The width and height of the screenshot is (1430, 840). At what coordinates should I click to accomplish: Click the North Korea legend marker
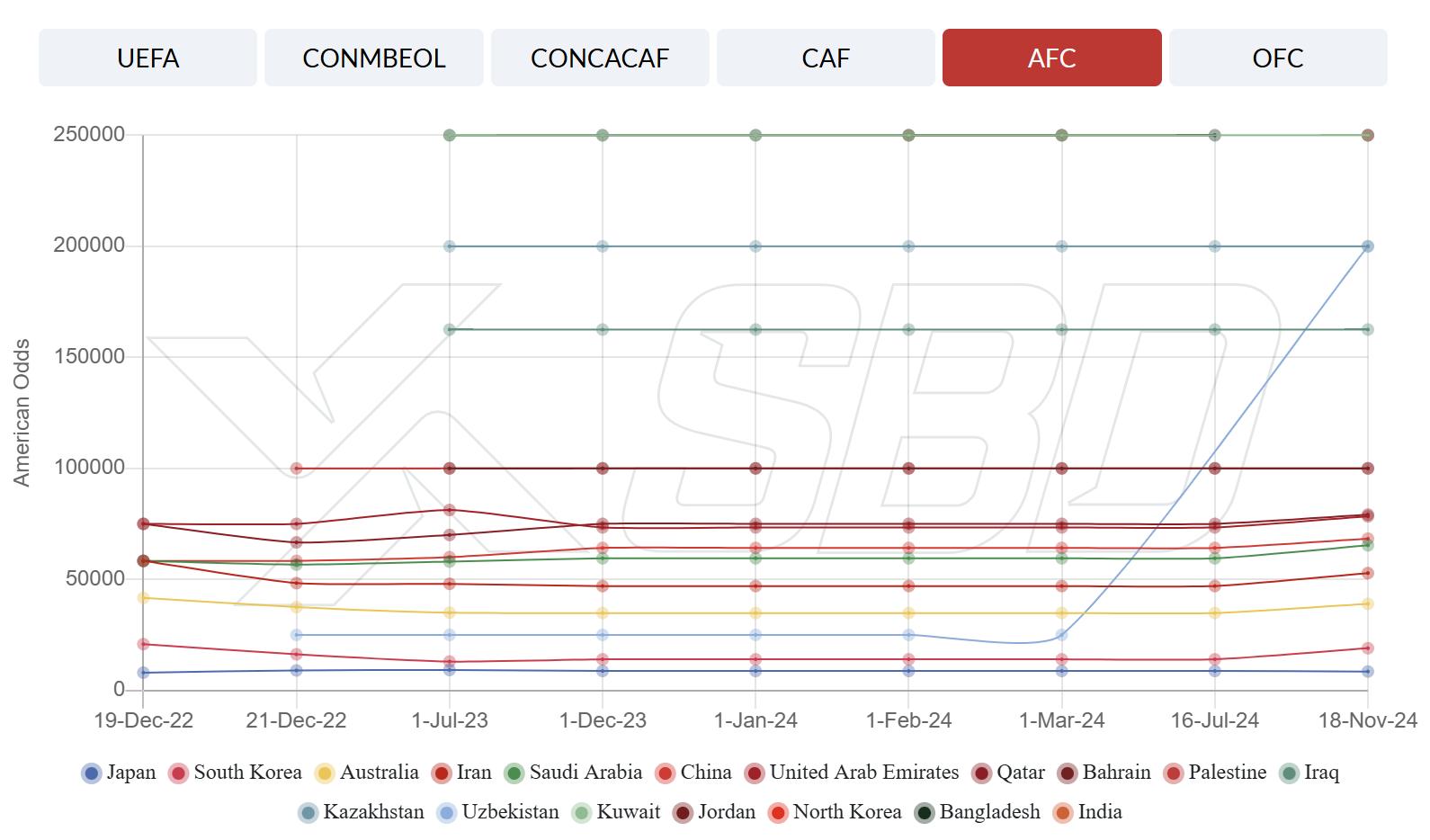(x=778, y=813)
